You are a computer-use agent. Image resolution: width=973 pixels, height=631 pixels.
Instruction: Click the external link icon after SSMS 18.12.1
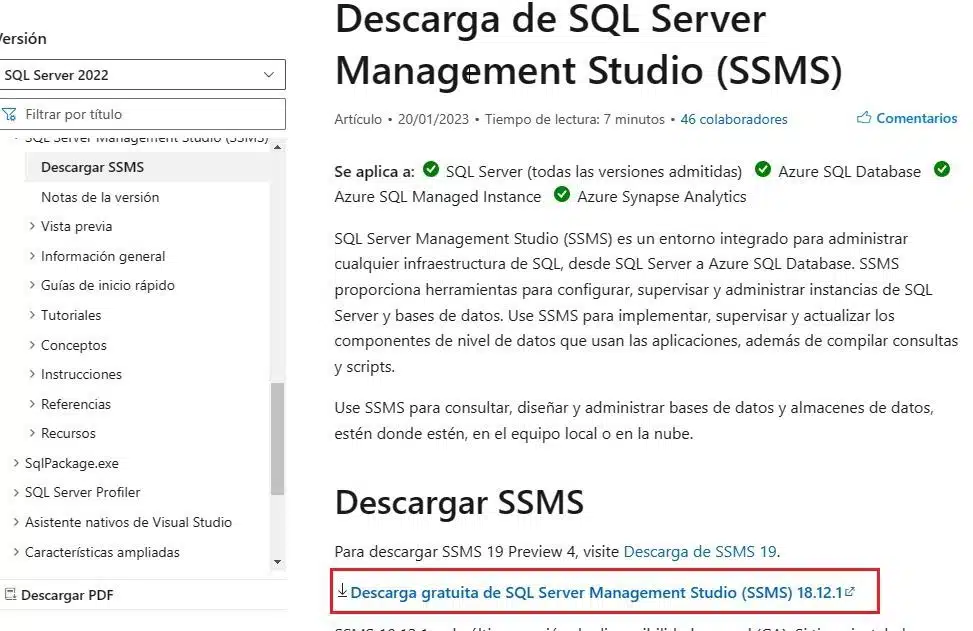click(850, 590)
